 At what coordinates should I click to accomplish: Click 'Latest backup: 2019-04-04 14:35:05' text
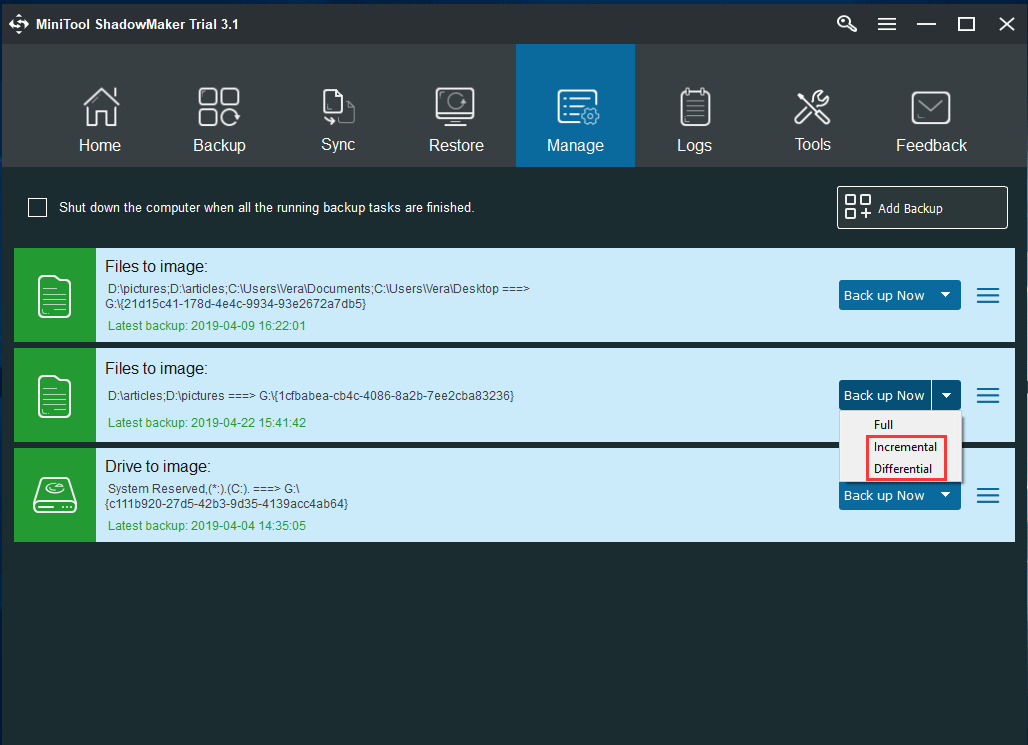tap(207, 526)
